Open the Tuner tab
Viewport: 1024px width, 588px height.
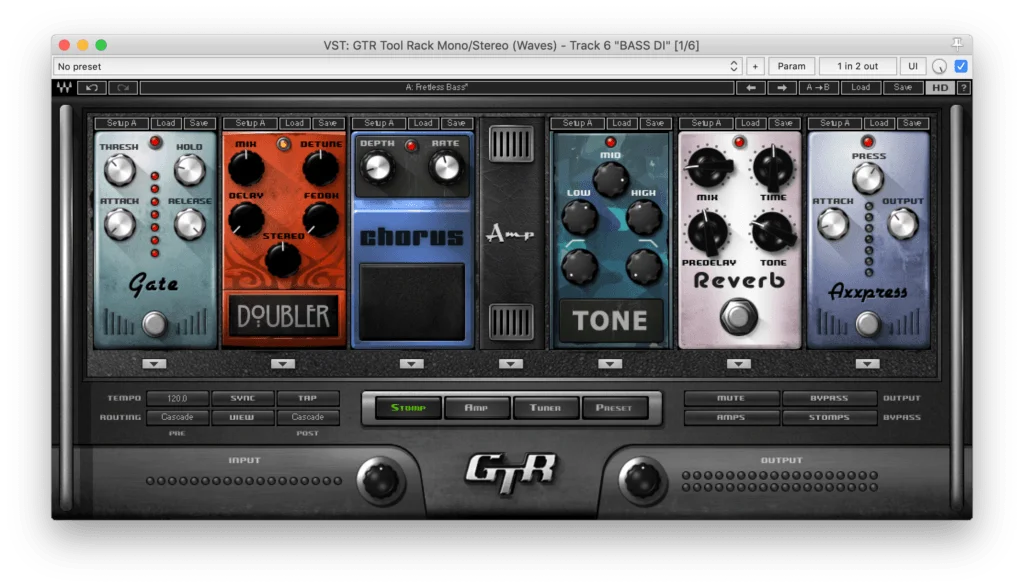tap(545, 408)
